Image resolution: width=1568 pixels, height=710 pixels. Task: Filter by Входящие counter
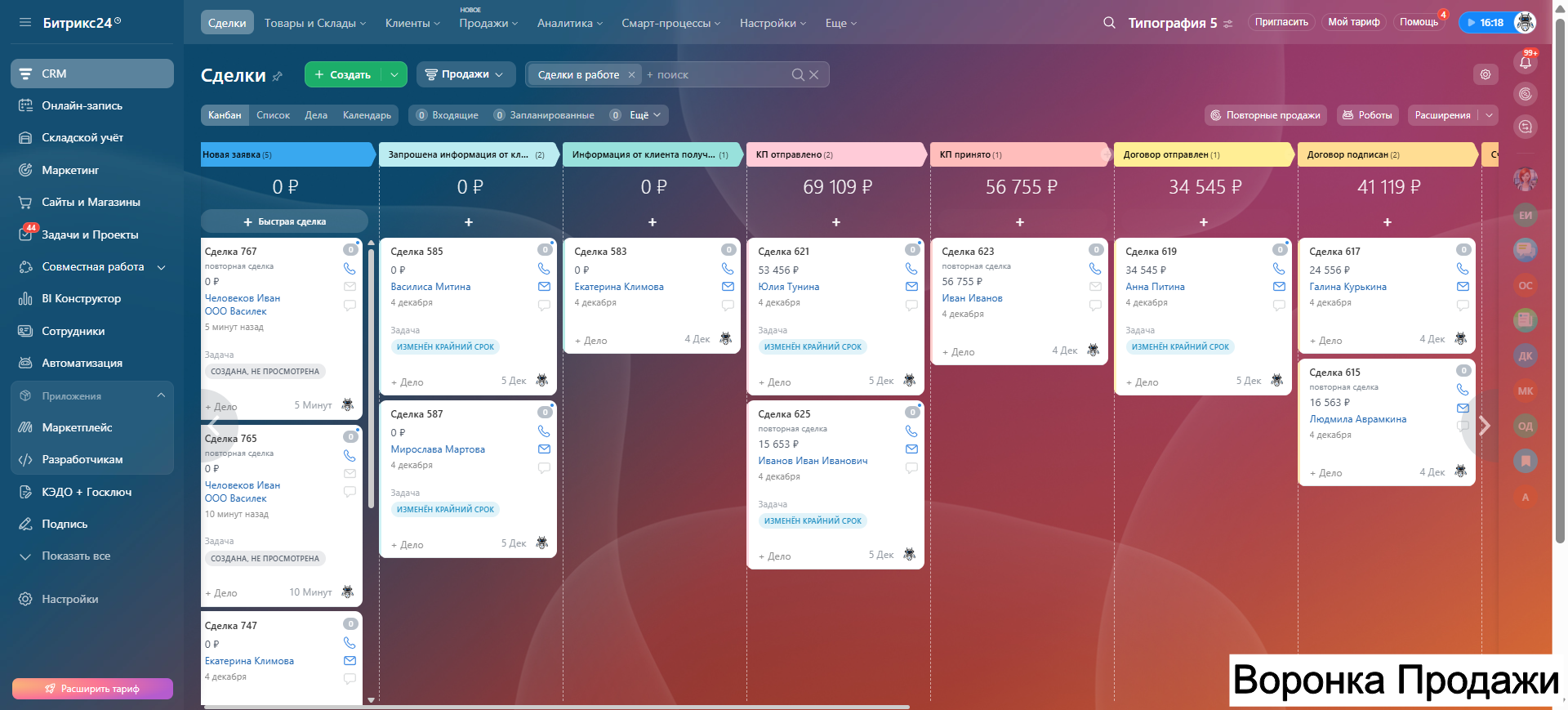click(x=448, y=115)
